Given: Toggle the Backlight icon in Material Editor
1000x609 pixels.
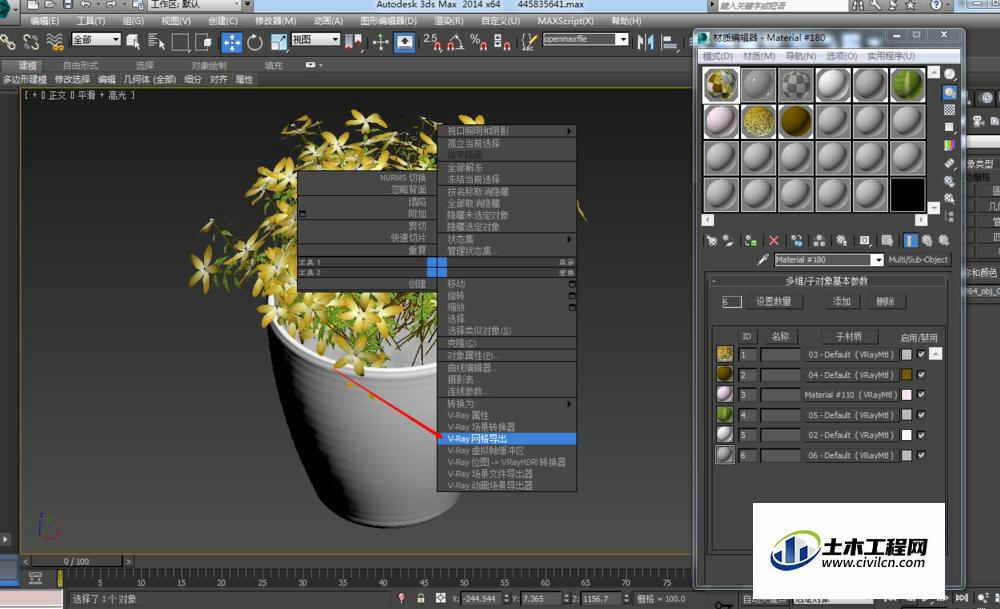Looking at the screenshot, I should click(x=950, y=92).
